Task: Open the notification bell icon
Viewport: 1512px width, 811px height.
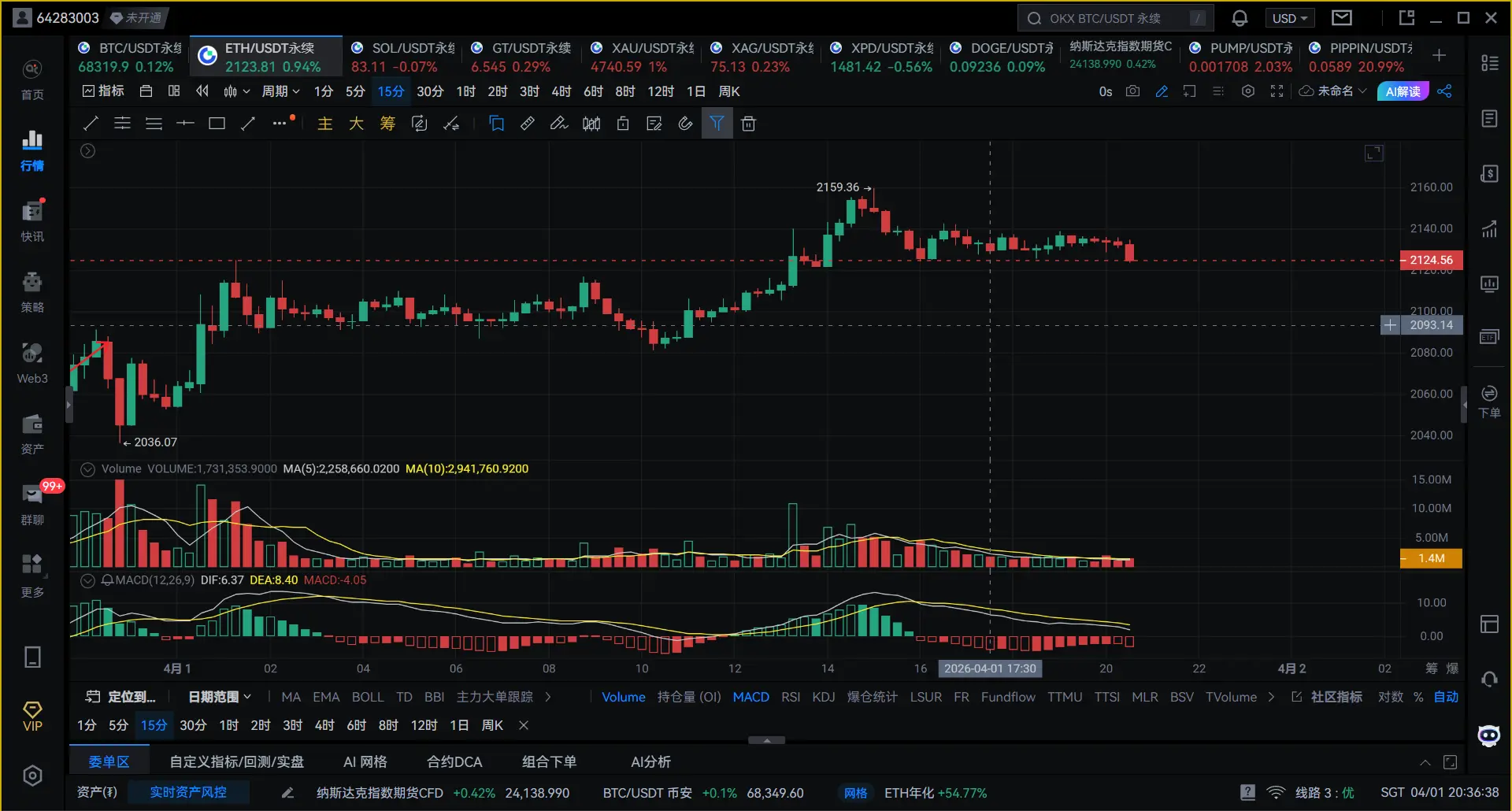Action: [x=1240, y=18]
